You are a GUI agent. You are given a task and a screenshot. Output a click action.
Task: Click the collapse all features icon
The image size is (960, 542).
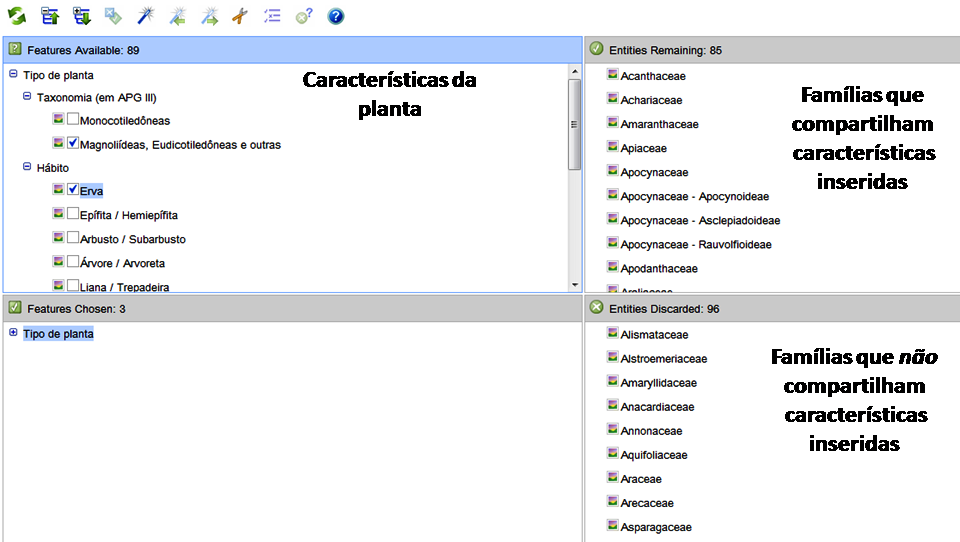click(x=50, y=16)
